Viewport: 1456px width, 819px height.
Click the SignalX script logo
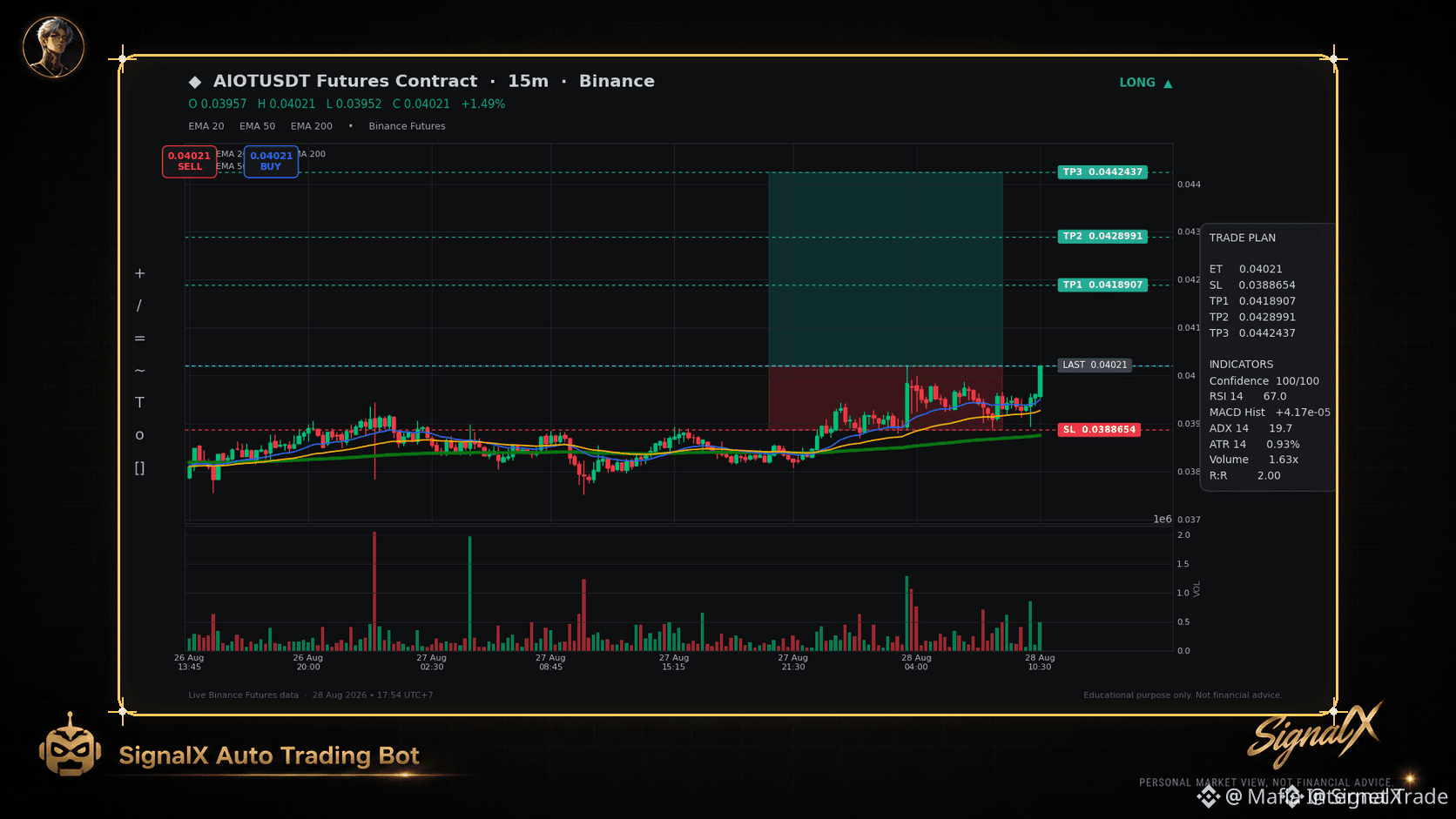1315,734
